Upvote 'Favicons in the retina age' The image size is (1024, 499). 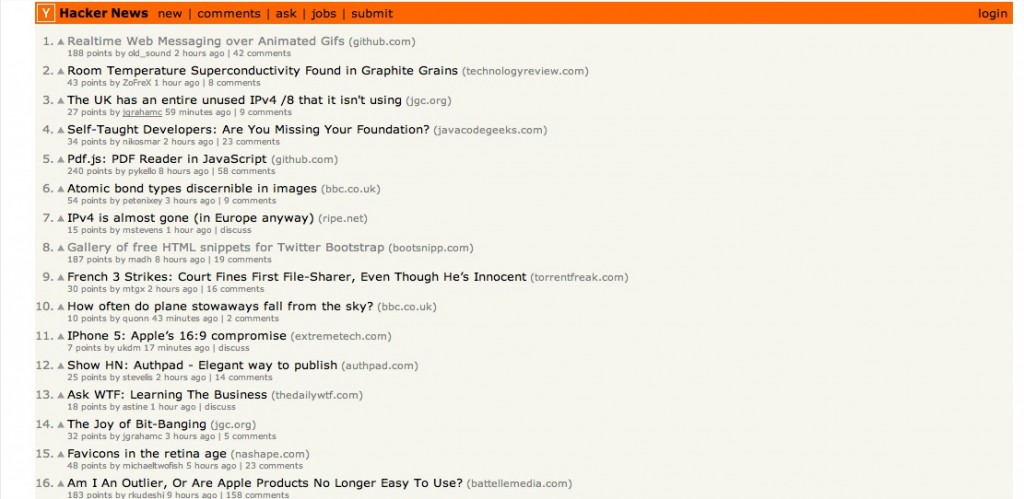coord(61,454)
